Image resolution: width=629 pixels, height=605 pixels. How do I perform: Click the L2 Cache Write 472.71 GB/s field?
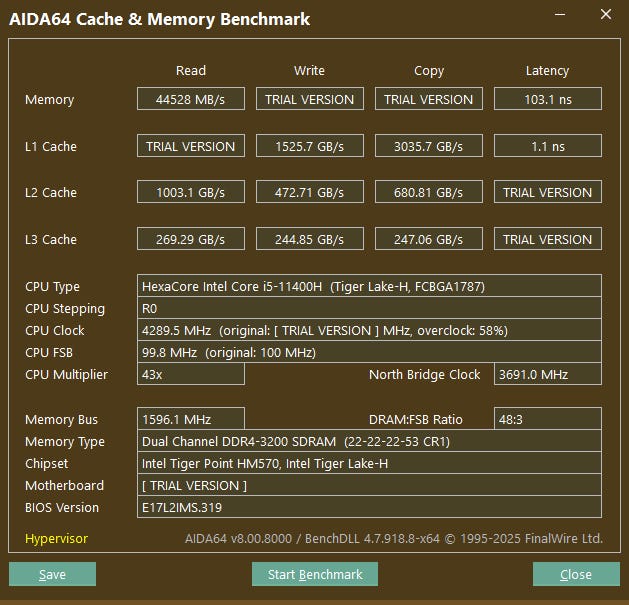pyautogui.click(x=310, y=192)
